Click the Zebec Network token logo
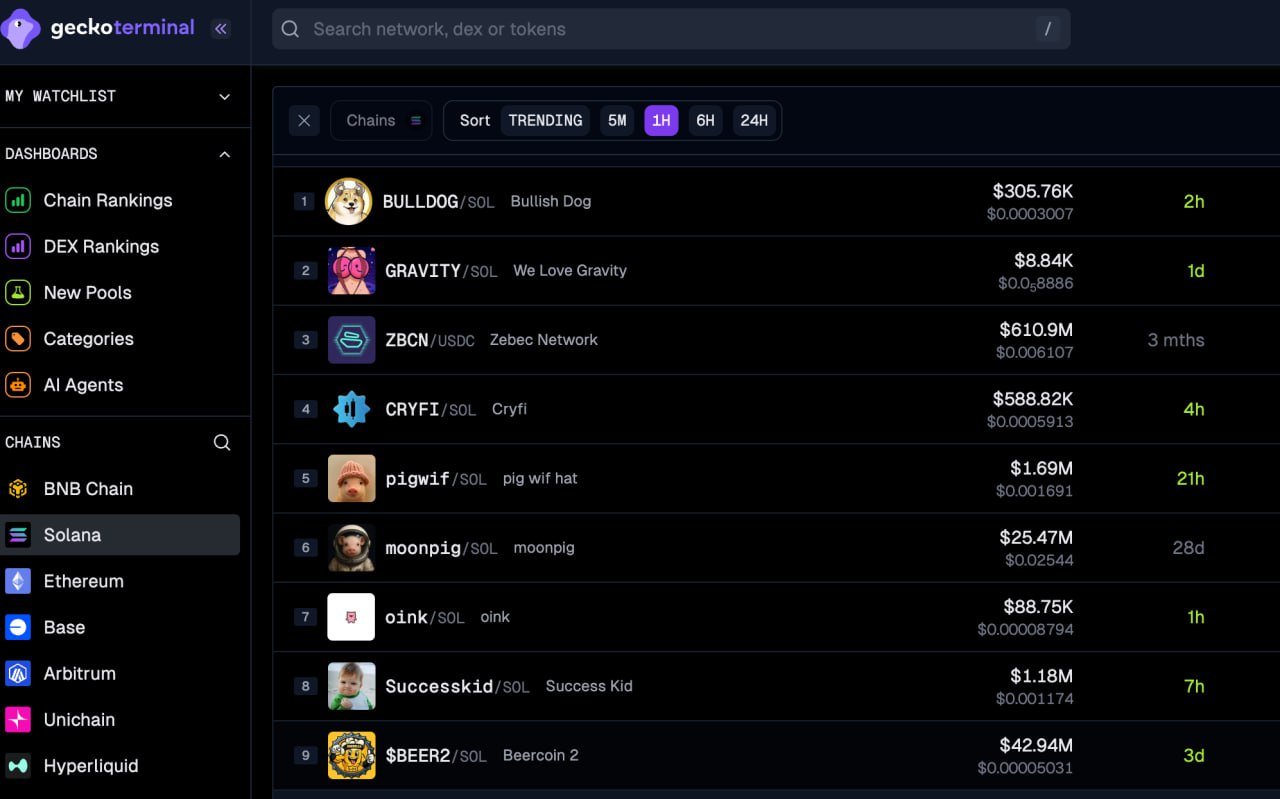 coord(351,340)
